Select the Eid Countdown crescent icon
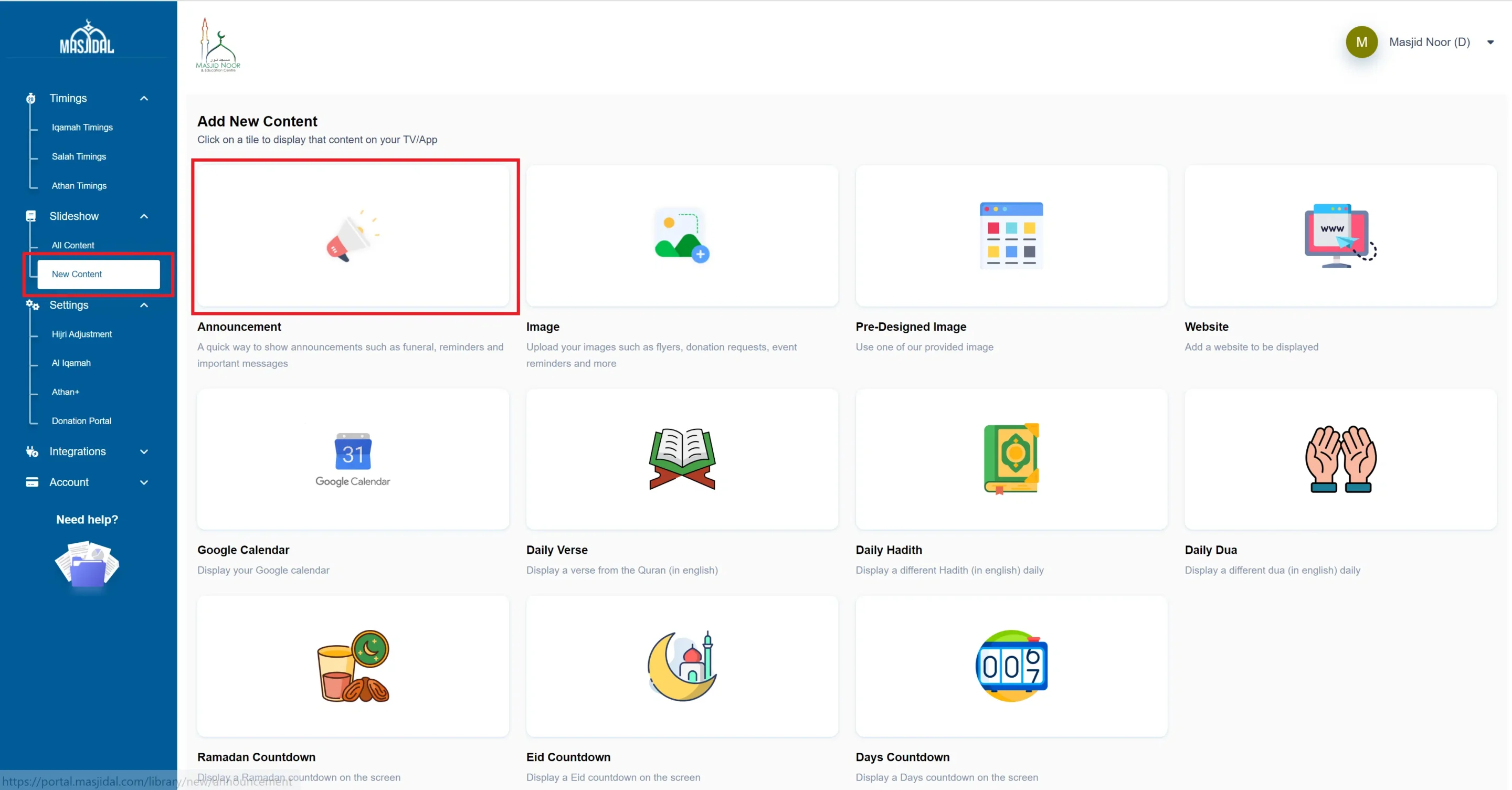The height and width of the screenshot is (790, 1512). [682, 666]
